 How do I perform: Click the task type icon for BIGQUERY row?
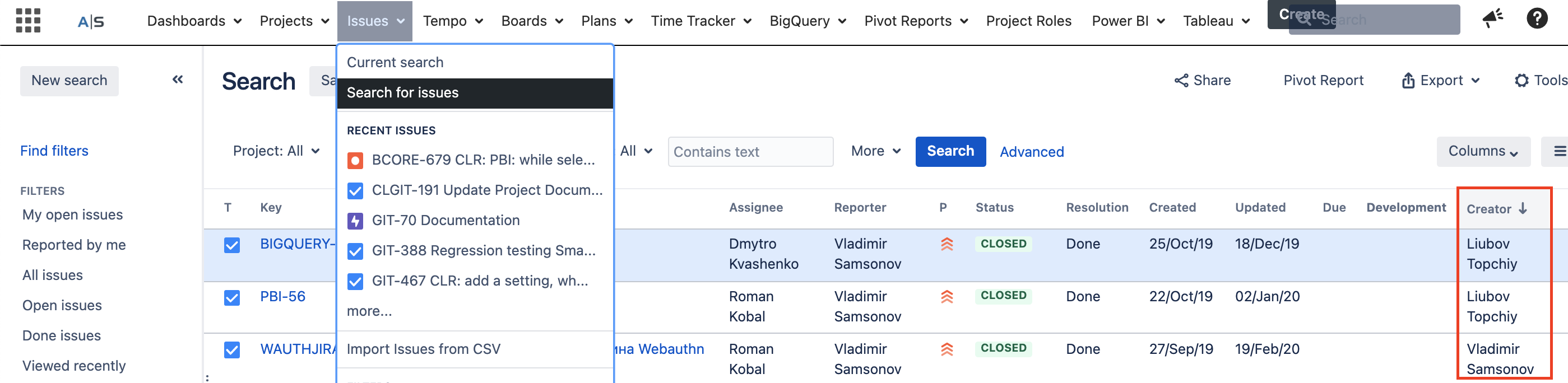232,245
